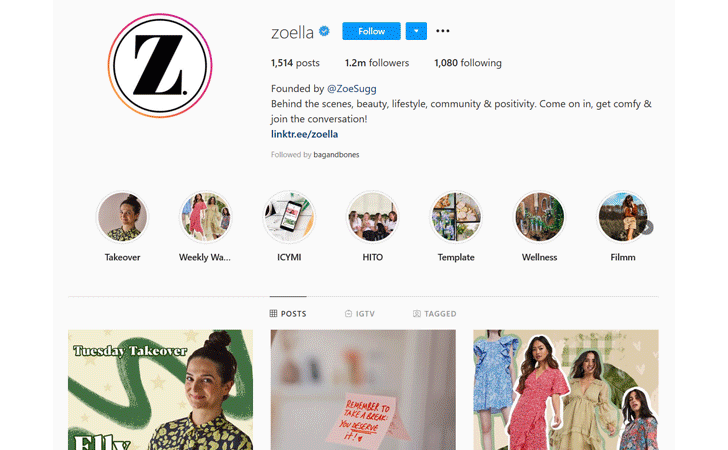728x450 pixels.
Task: View the 1.2m followers list
Action: pos(377,63)
